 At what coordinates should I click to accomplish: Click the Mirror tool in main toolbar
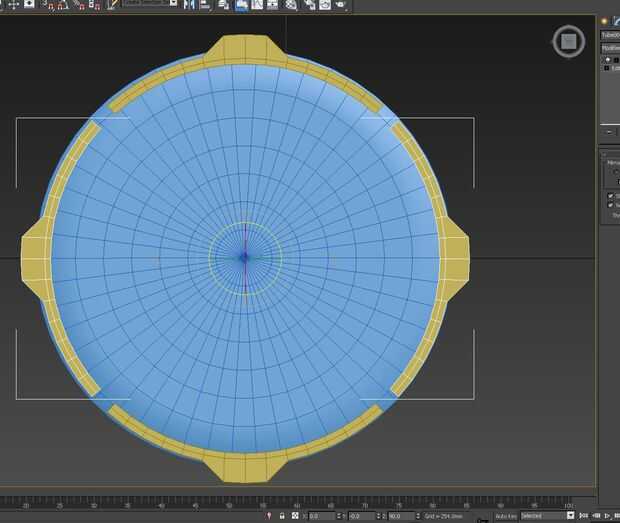[x=188, y=5]
